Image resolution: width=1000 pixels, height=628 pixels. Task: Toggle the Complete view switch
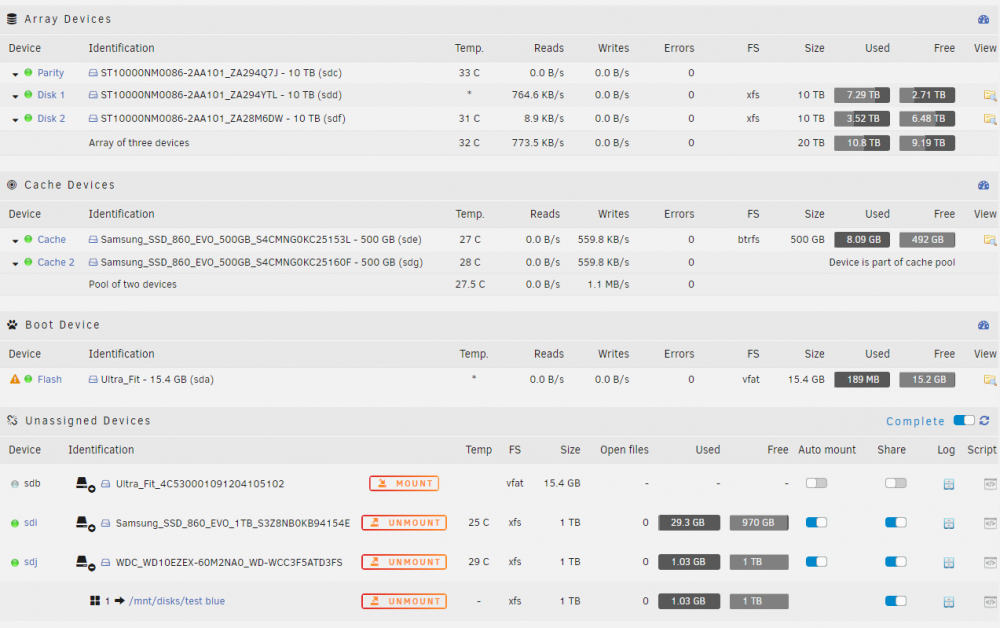(964, 420)
